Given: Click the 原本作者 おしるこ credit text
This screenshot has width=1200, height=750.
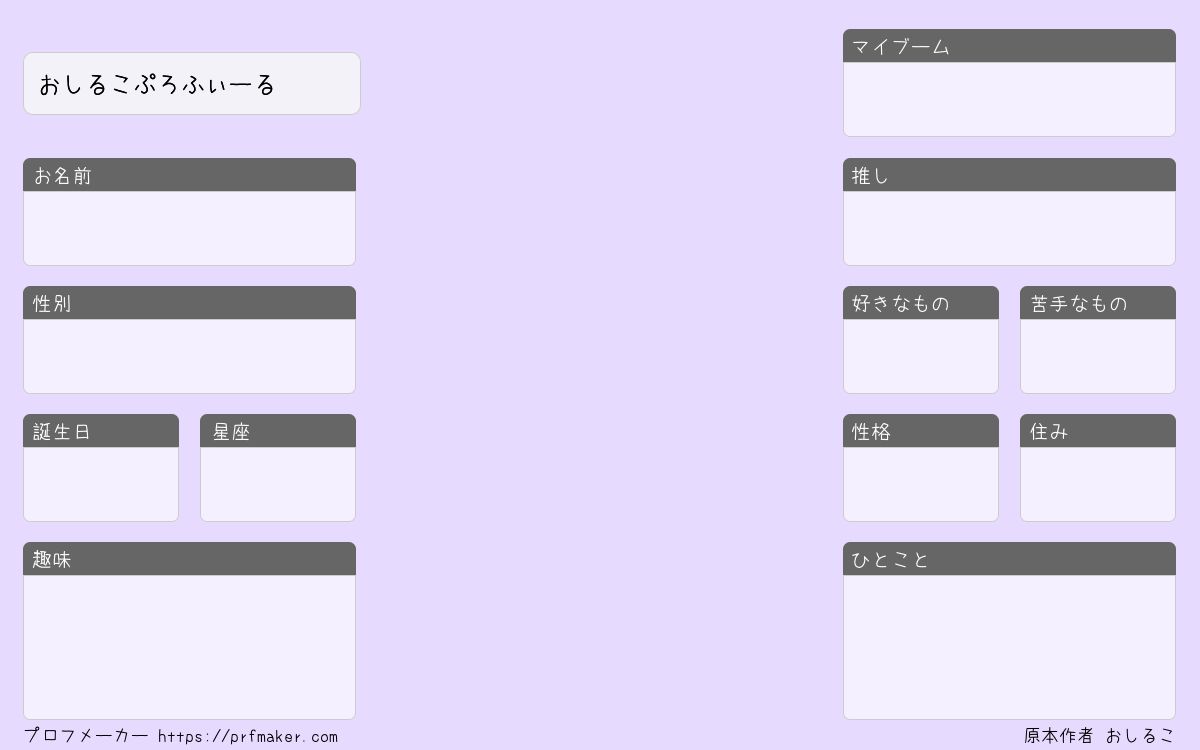Looking at the screenshot, I should pyautogui.click(x=1099, y=736).
